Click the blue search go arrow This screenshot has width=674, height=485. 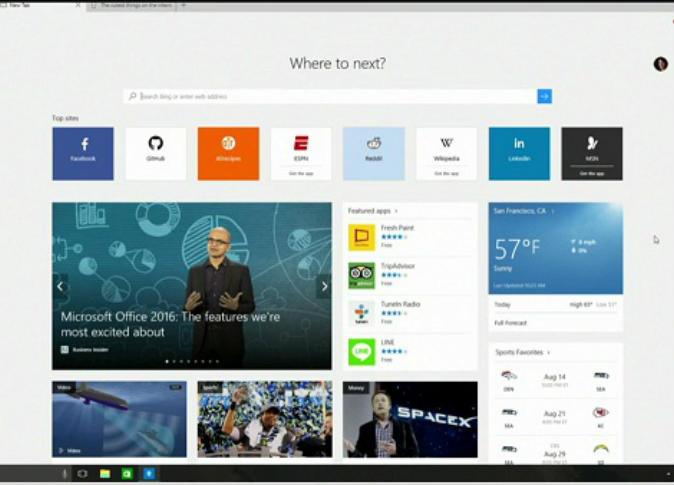pos(544,96)
